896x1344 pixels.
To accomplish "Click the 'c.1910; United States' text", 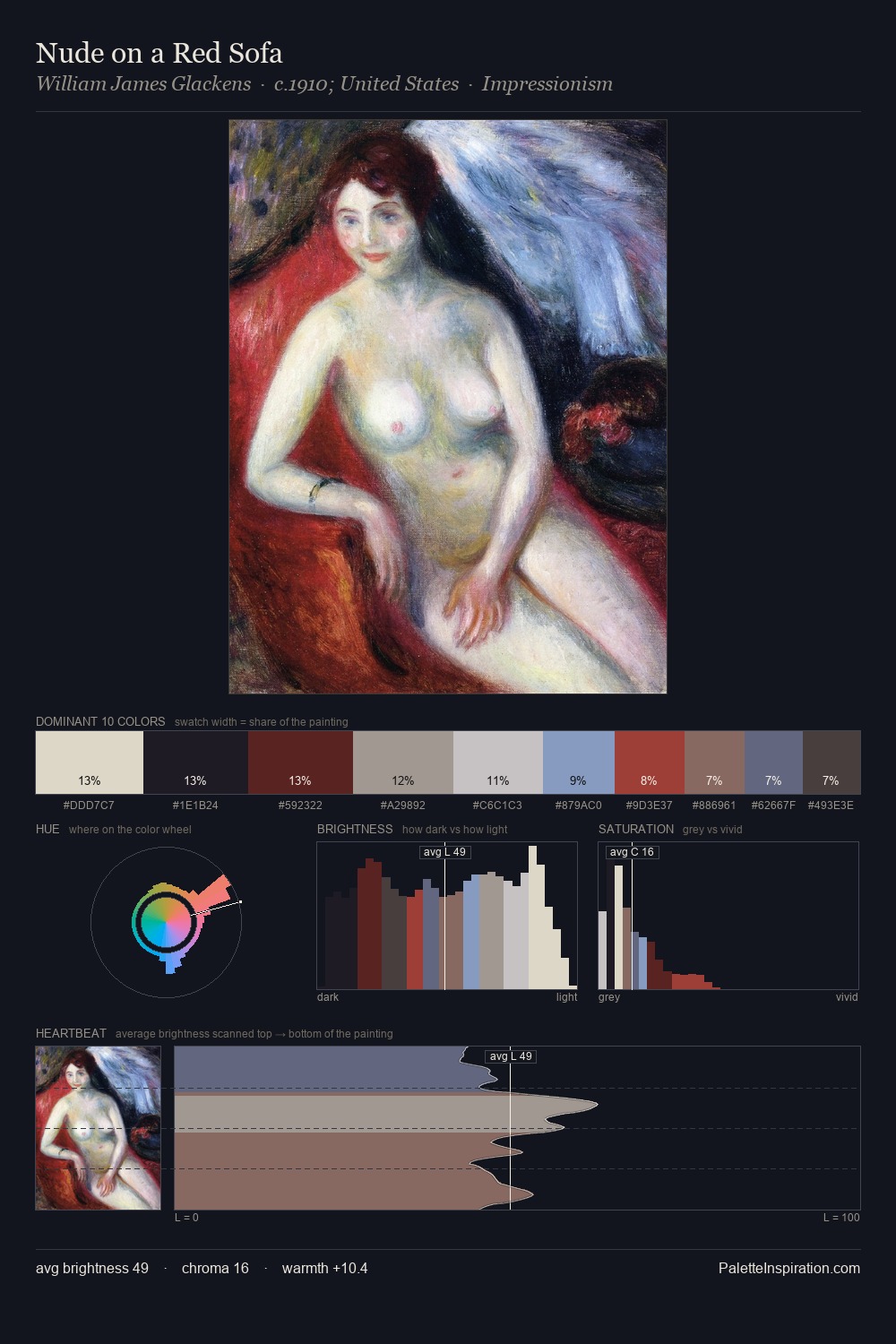I will point(366,84).
